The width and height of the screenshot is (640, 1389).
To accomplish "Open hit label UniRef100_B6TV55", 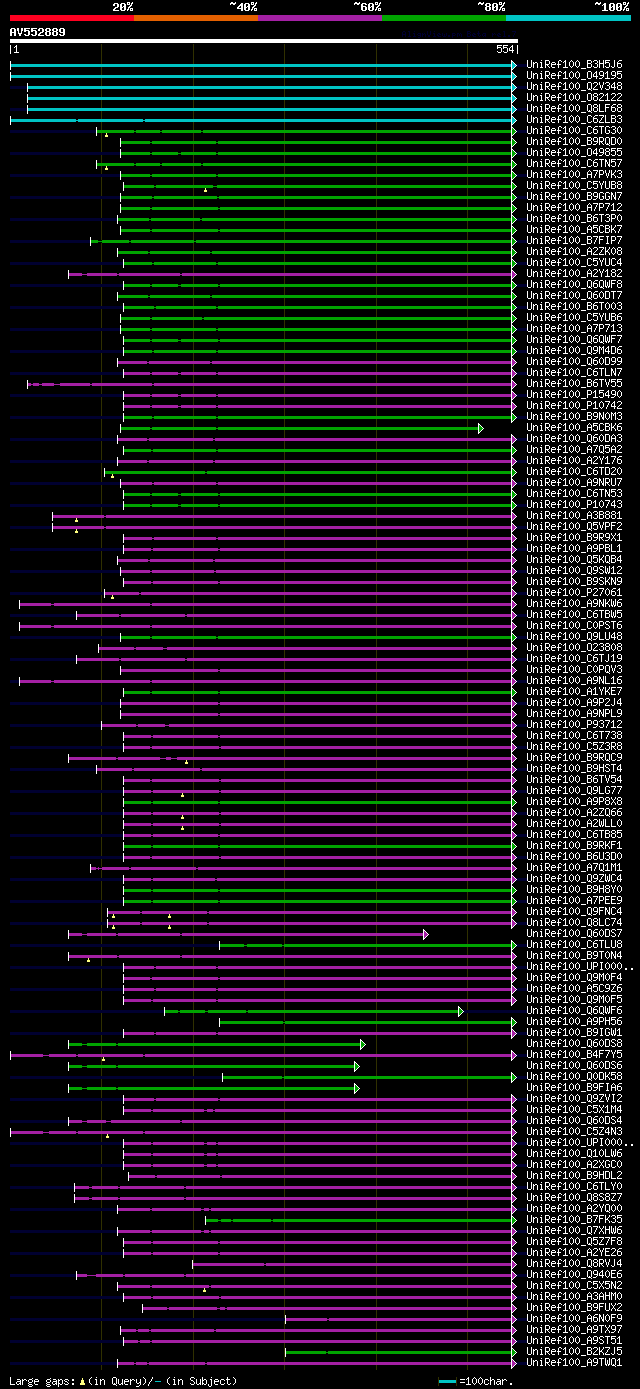I will tap(574, 384).
